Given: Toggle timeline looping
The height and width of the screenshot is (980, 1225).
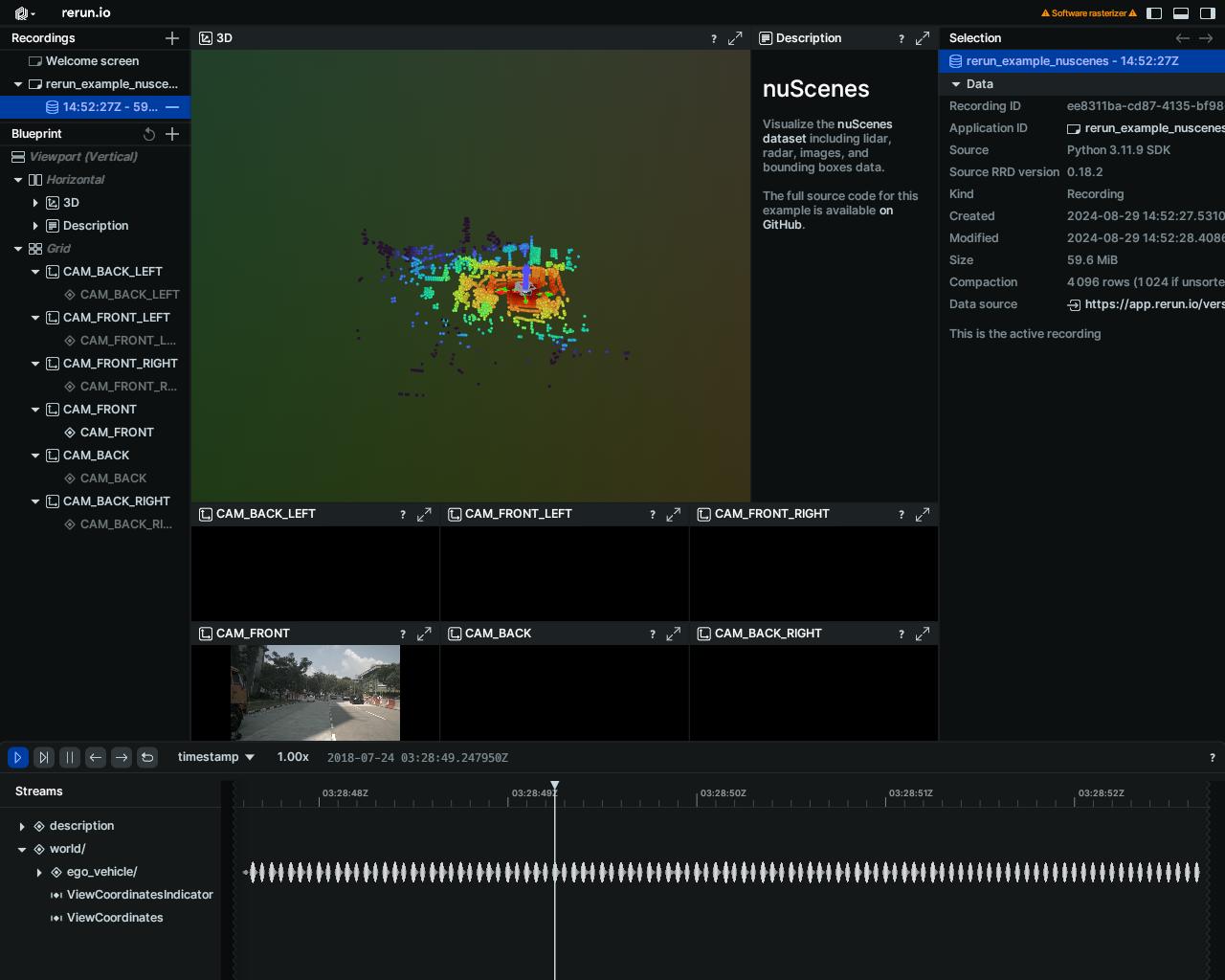Looking at the screenshot, I should click(x=147, y=757).
